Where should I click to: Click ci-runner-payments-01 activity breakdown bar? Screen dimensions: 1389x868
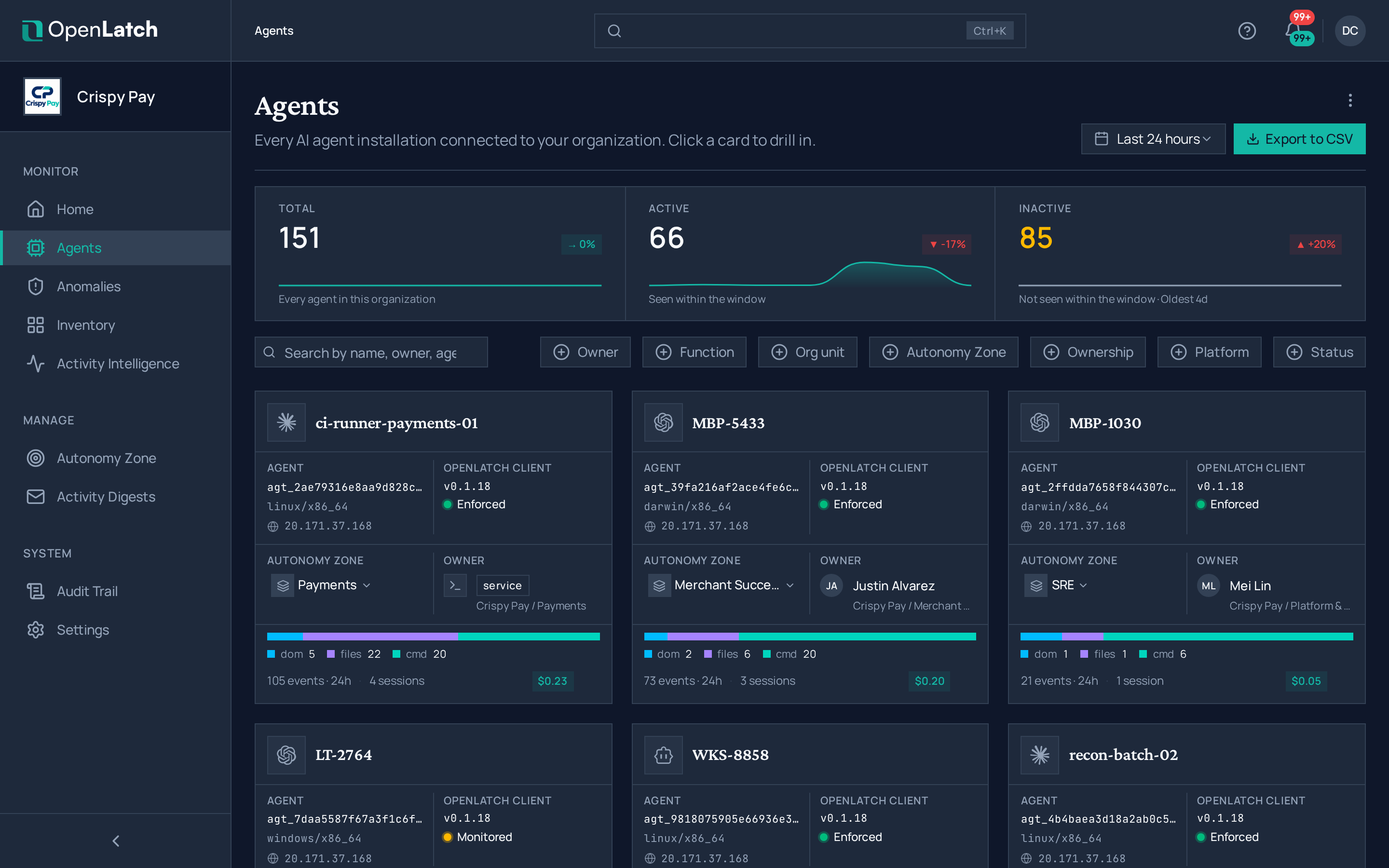pyautogui.click(x=434, y=636)
